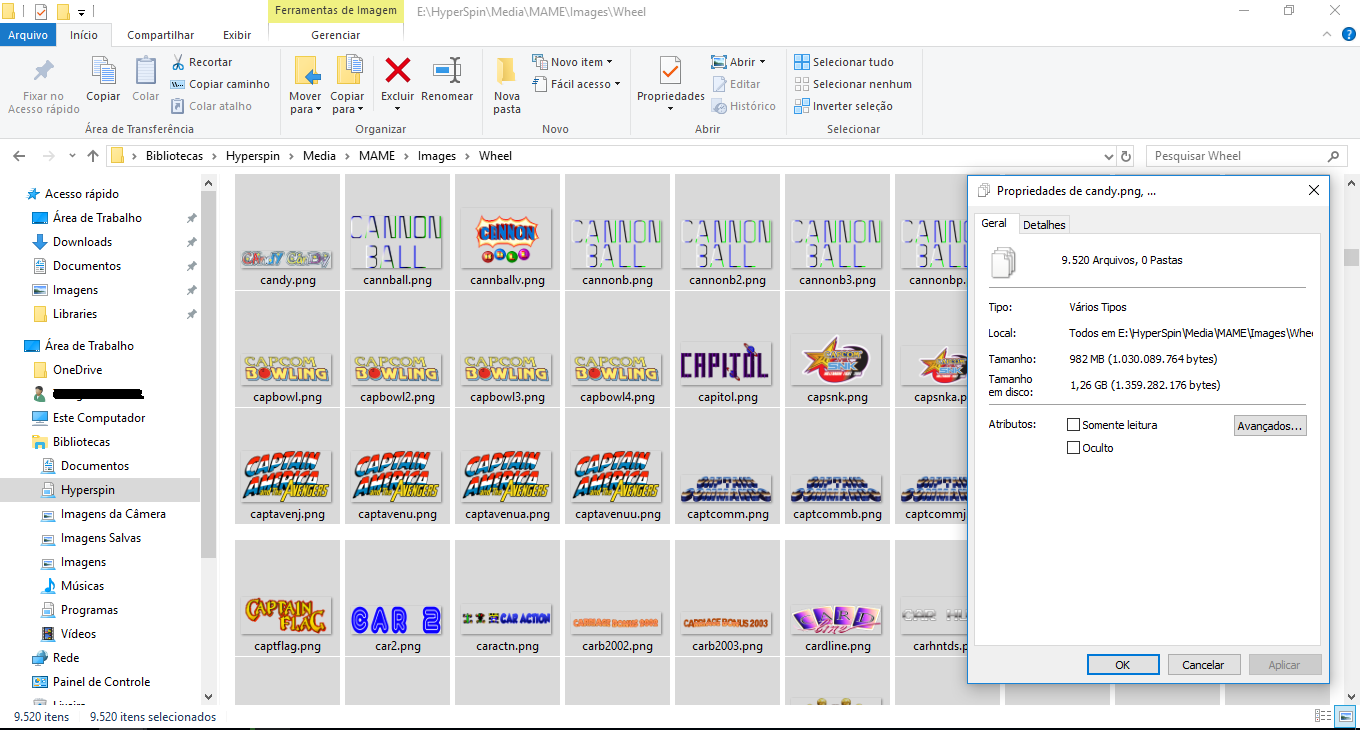Click OK in the properties dialog
1360x730 pixels.
[x=1123, y=665]
